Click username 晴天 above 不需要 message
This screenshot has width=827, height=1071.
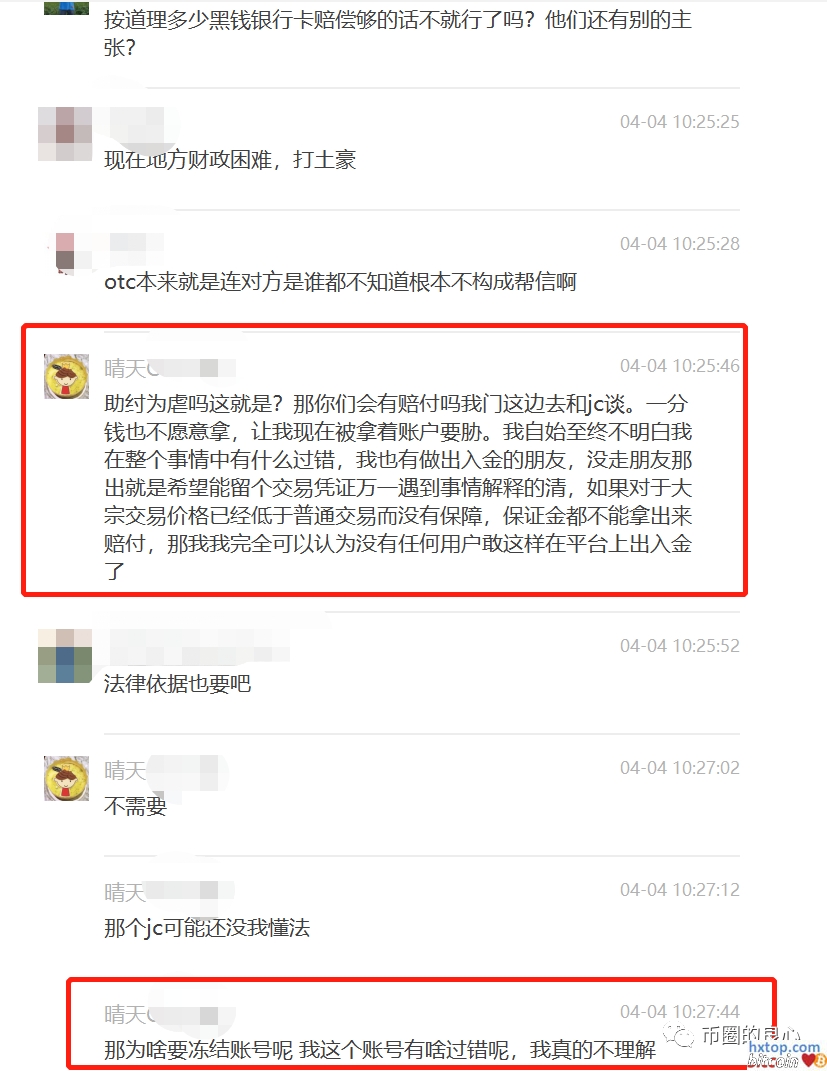(125, 770)
